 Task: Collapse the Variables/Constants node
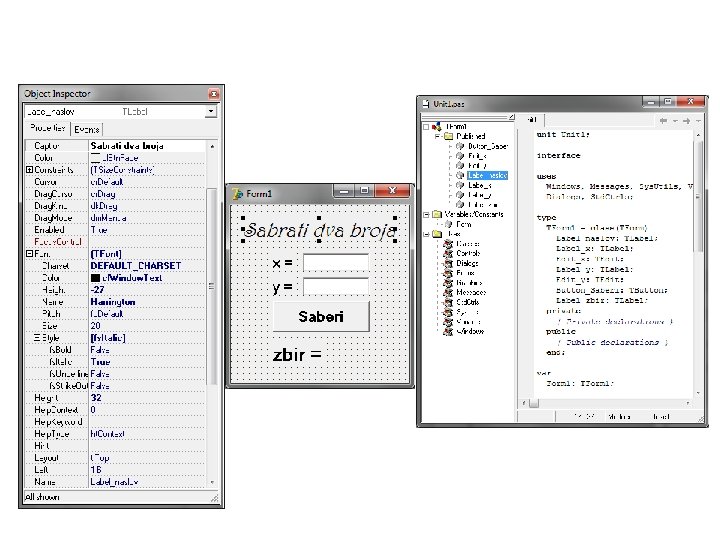point(426,214)
